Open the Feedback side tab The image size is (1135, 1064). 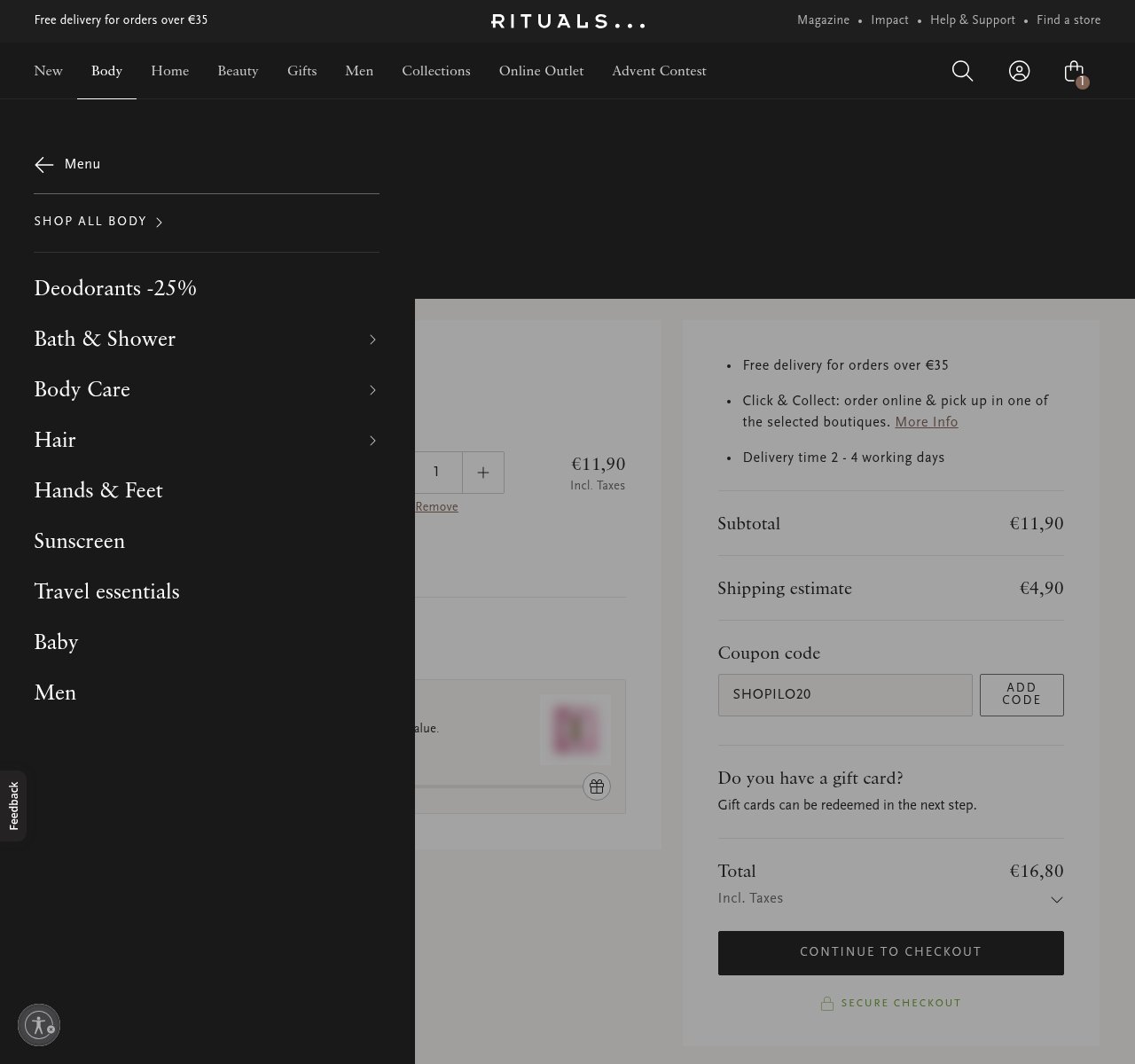click(13, 806)
